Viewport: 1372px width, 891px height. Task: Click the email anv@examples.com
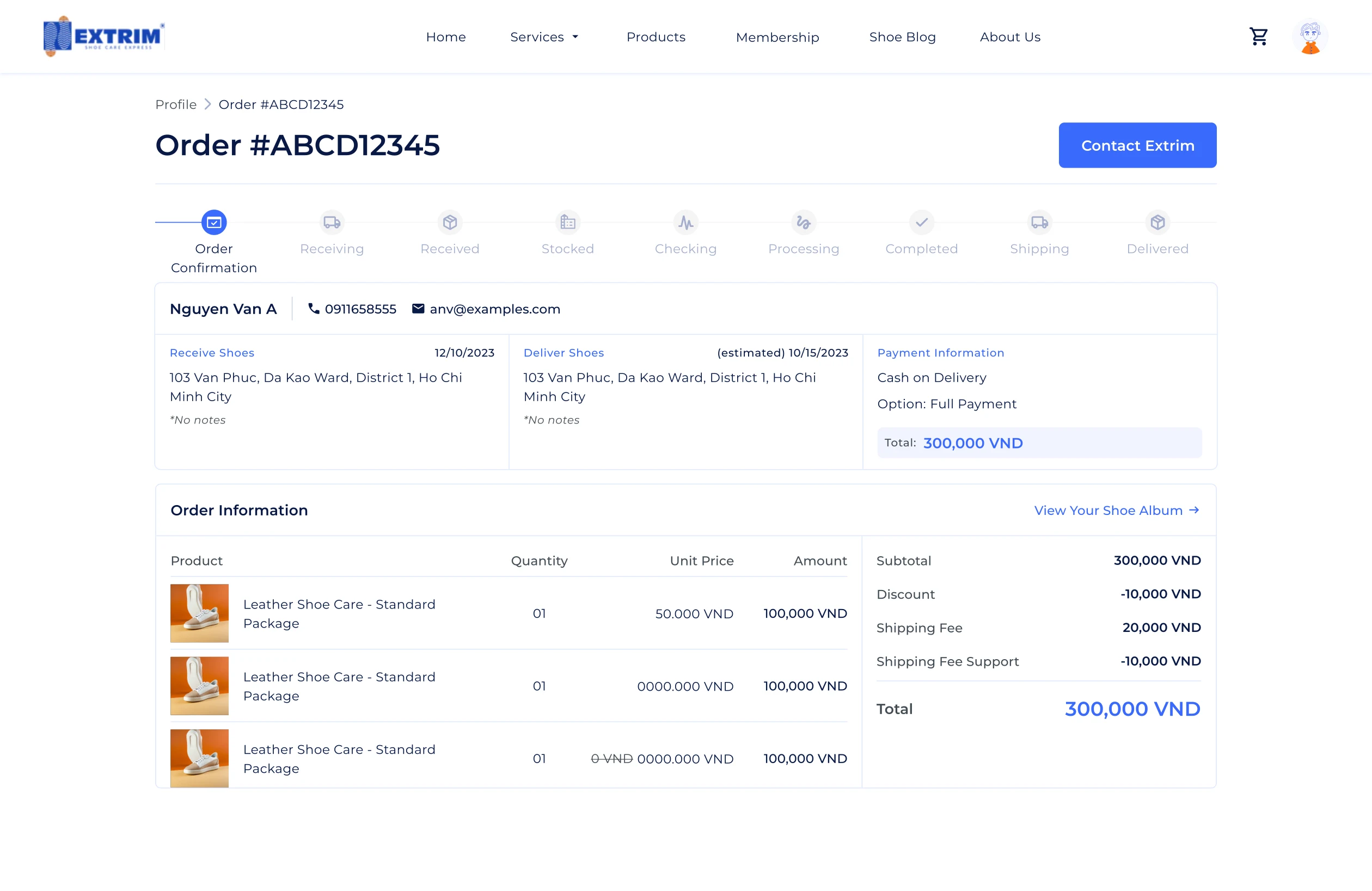coord(494,309)
